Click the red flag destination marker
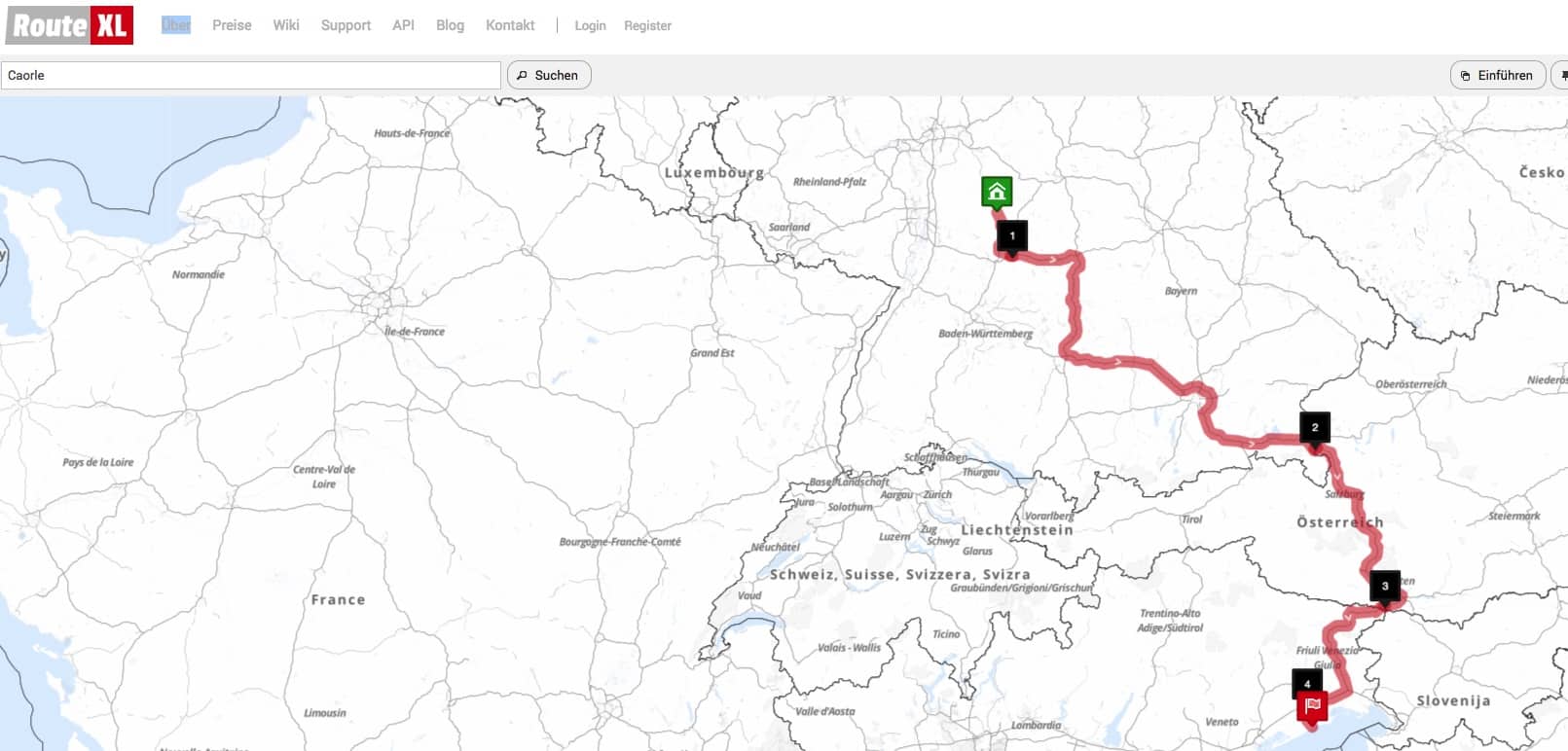Image resolution: width=1568 pixels, height=751 pixels. tap(1313, 706)
